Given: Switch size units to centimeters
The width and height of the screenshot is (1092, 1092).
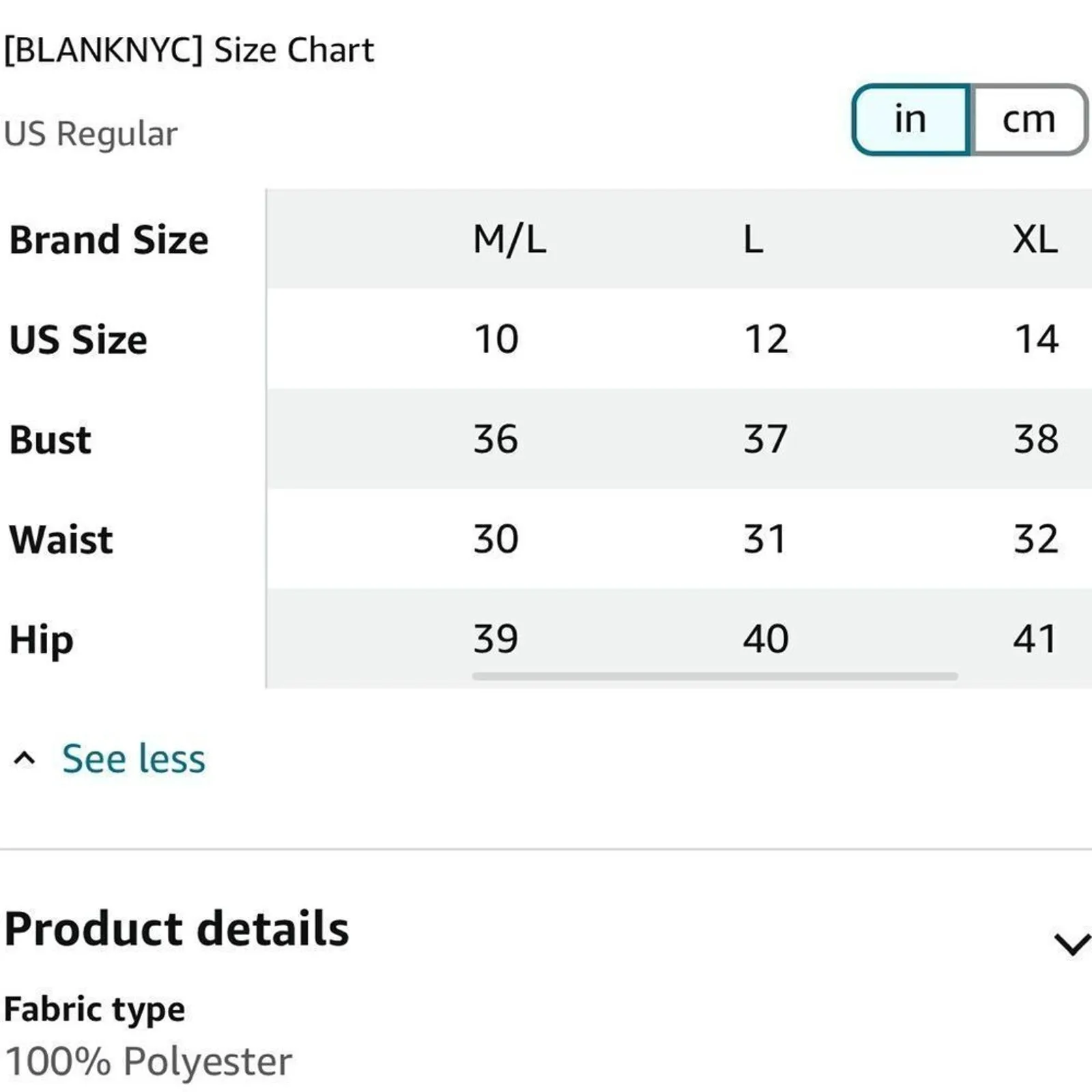Looking at the screenshot, I should click(x=1029, y=119).
